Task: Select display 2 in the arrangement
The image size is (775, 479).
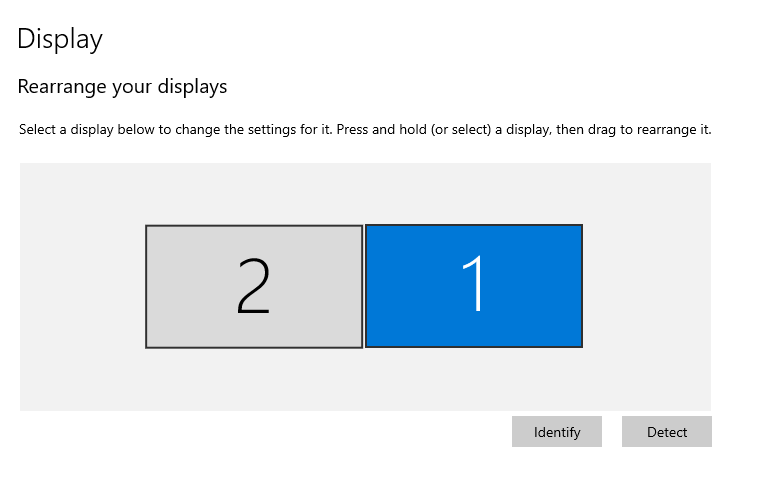Action: tap(254, 287)
